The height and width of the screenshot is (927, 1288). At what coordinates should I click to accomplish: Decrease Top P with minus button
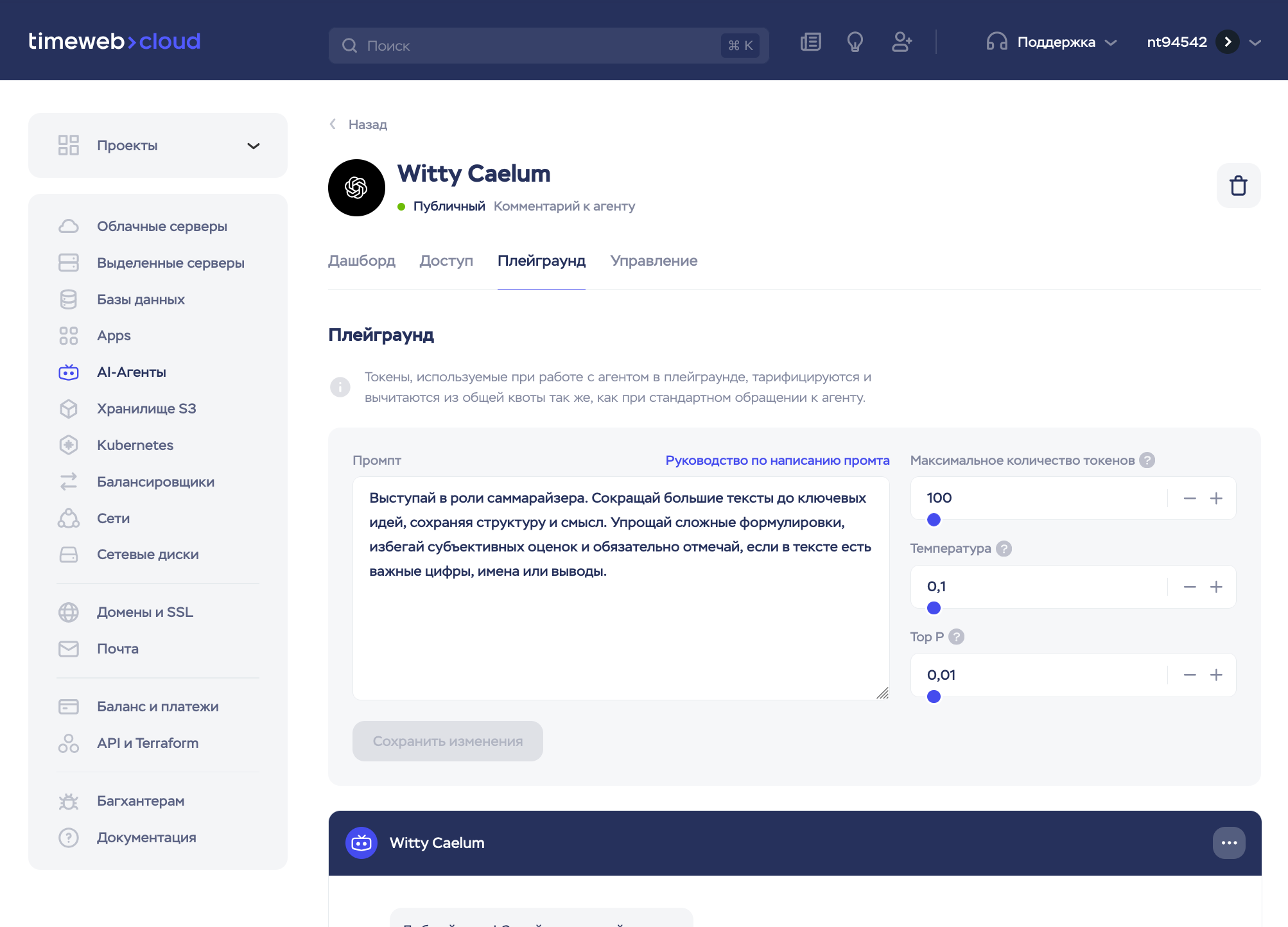point(1190,675)
